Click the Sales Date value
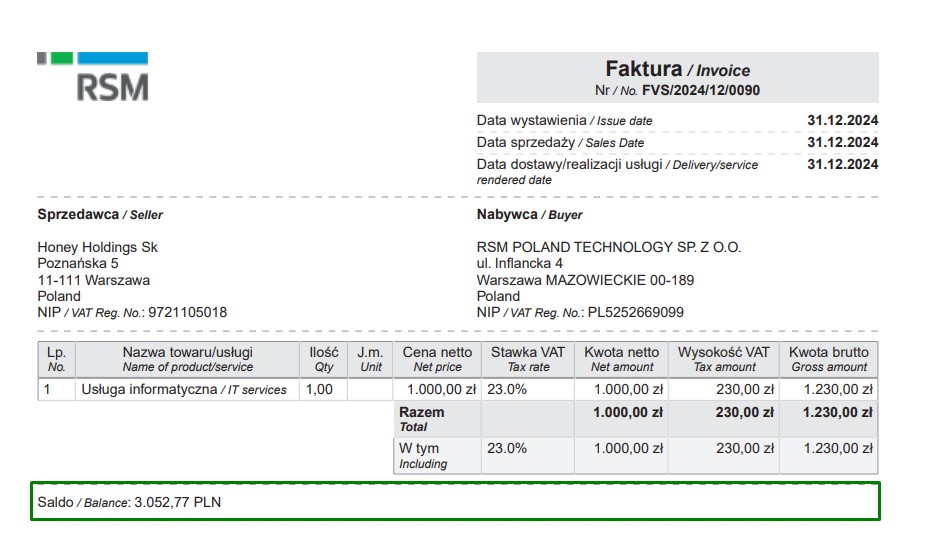Viewport: 929px width, 536px height. click(842, 143)
